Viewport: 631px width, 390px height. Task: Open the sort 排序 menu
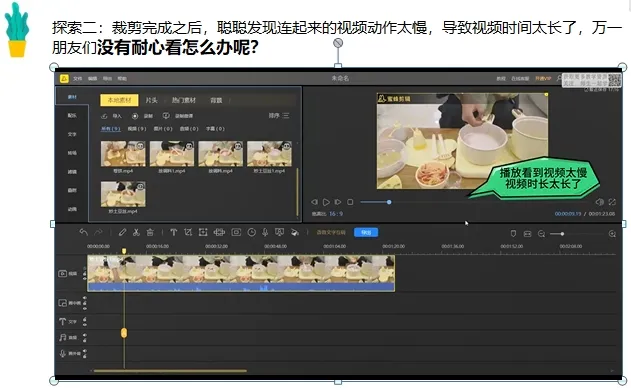coord(279,116)
